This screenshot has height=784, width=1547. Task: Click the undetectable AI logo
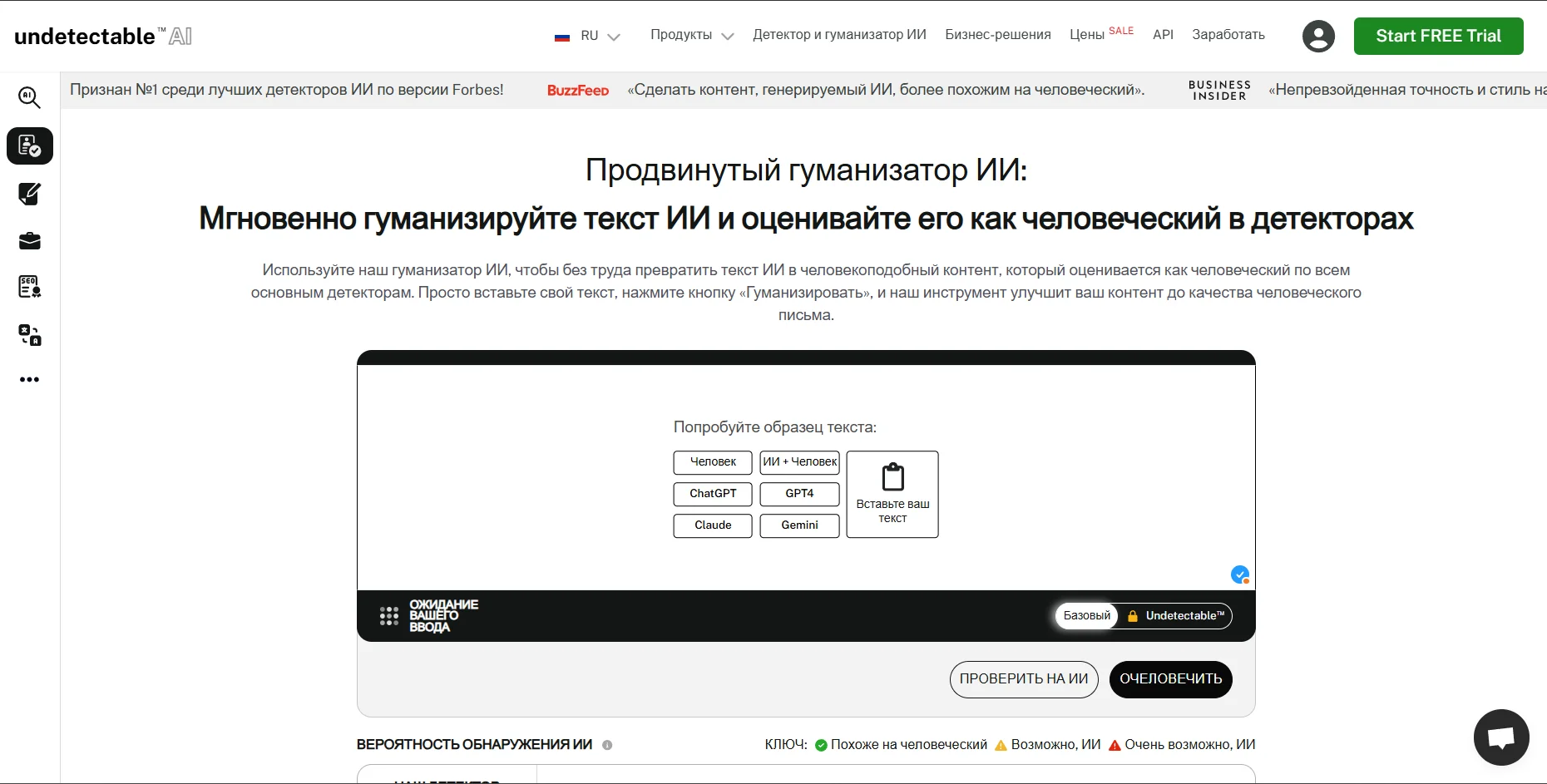(x=103, y=36)
